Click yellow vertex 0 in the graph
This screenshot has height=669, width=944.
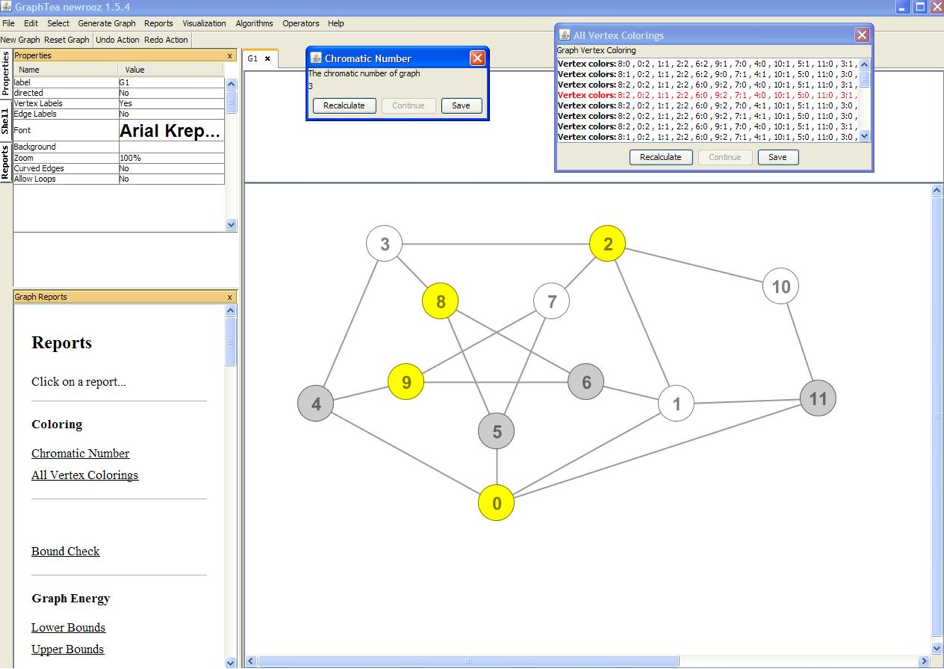click(x=496, y=503)
